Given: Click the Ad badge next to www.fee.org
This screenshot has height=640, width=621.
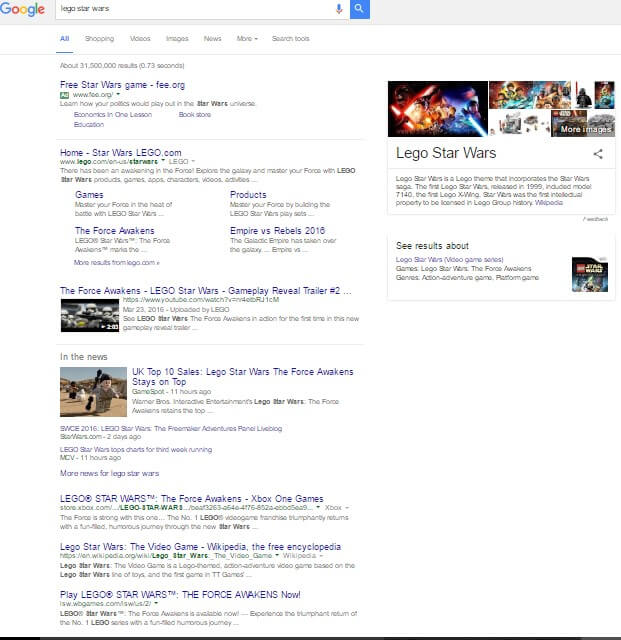Looking at the screenshot, I should [x=65, y=95].
